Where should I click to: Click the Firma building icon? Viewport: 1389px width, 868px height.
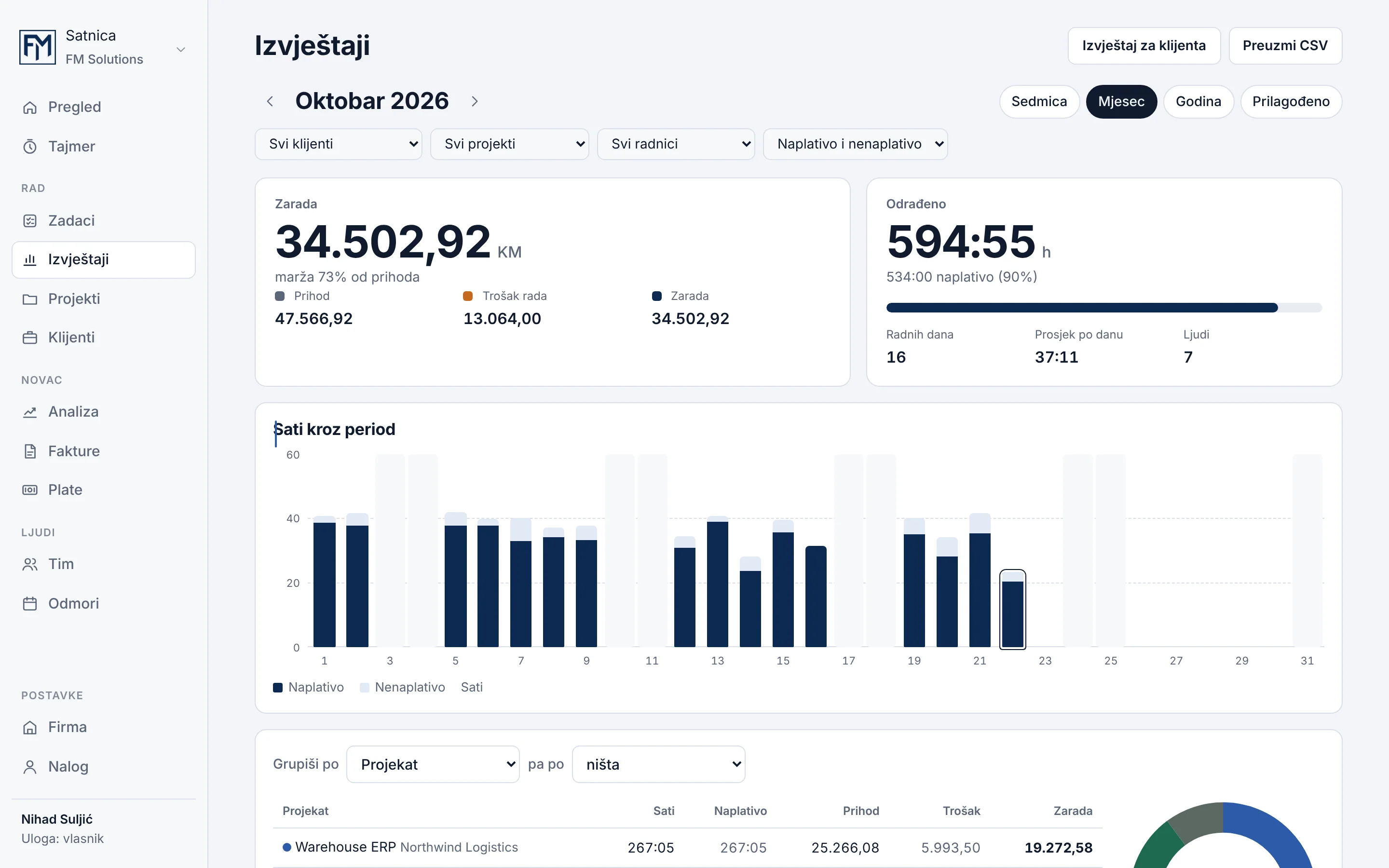pos(30,727)
